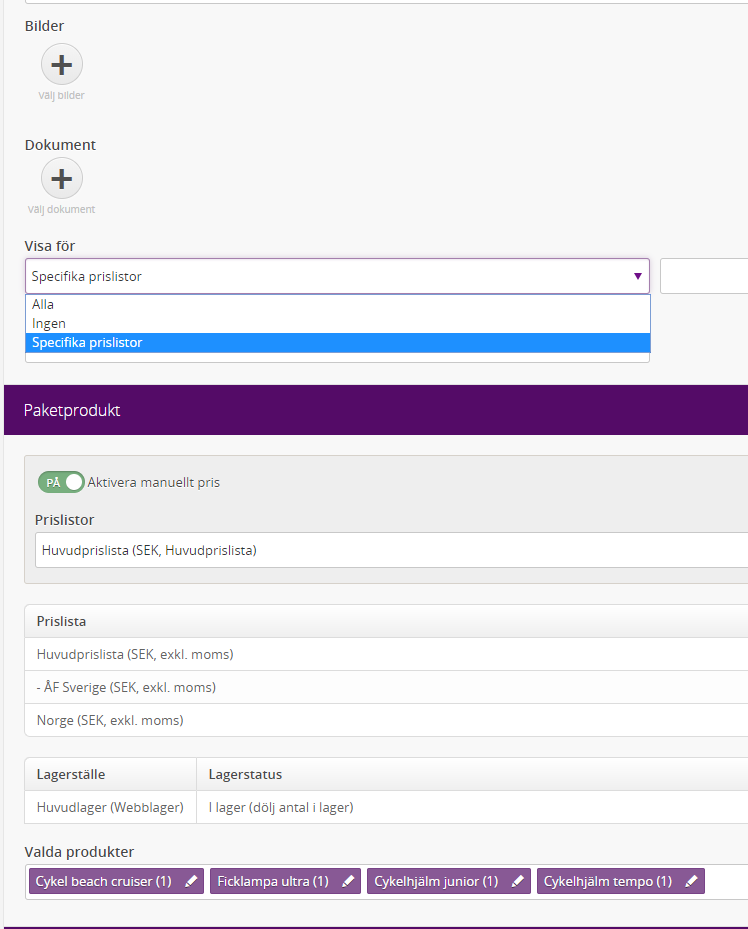This screenshot has height=929, width=748.
Task: Select the ÅF Sverige price list row
Action: click(x=386, y=687)
